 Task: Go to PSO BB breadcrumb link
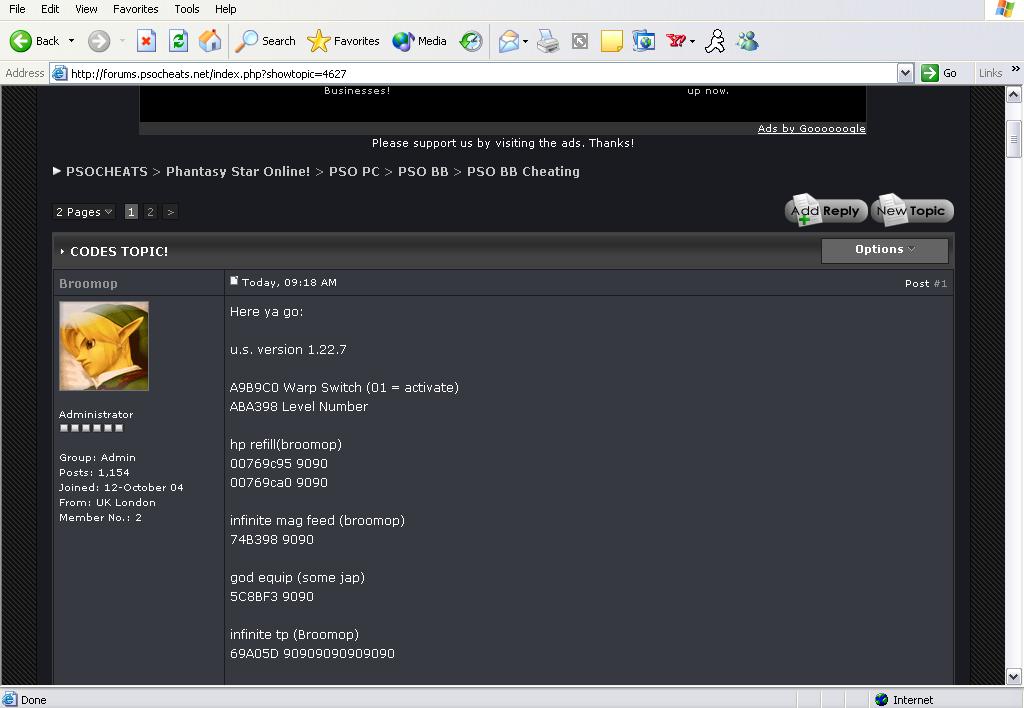pos(423,172)
